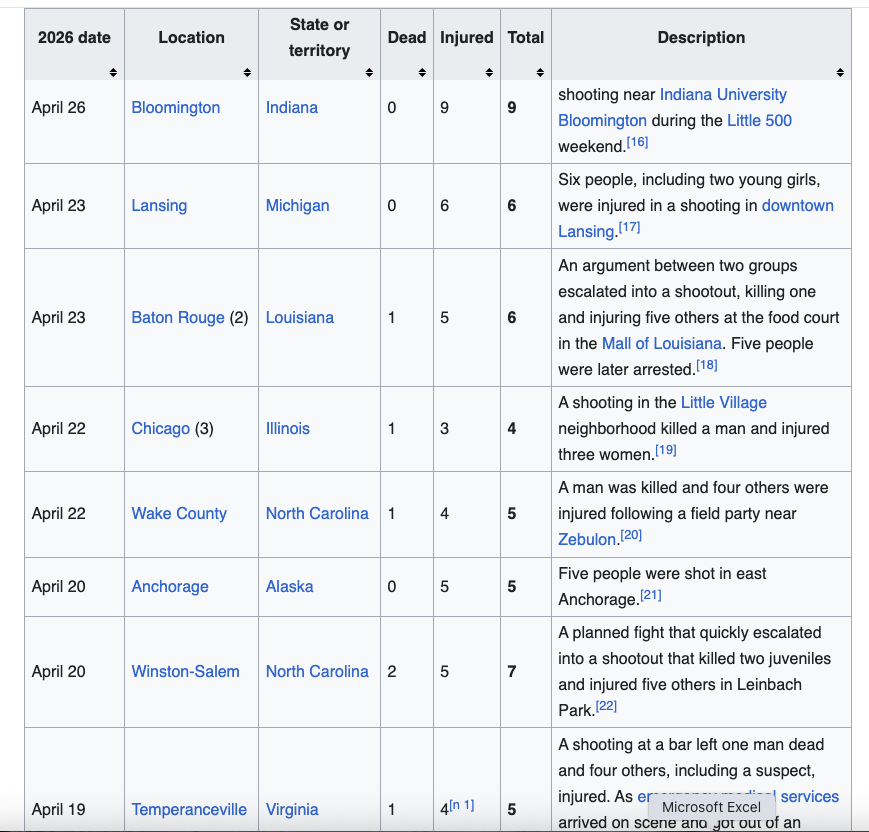Open citation reference [17]
Image resolution: width=869 pixels, height=832 pixels.
coord(630,227)
